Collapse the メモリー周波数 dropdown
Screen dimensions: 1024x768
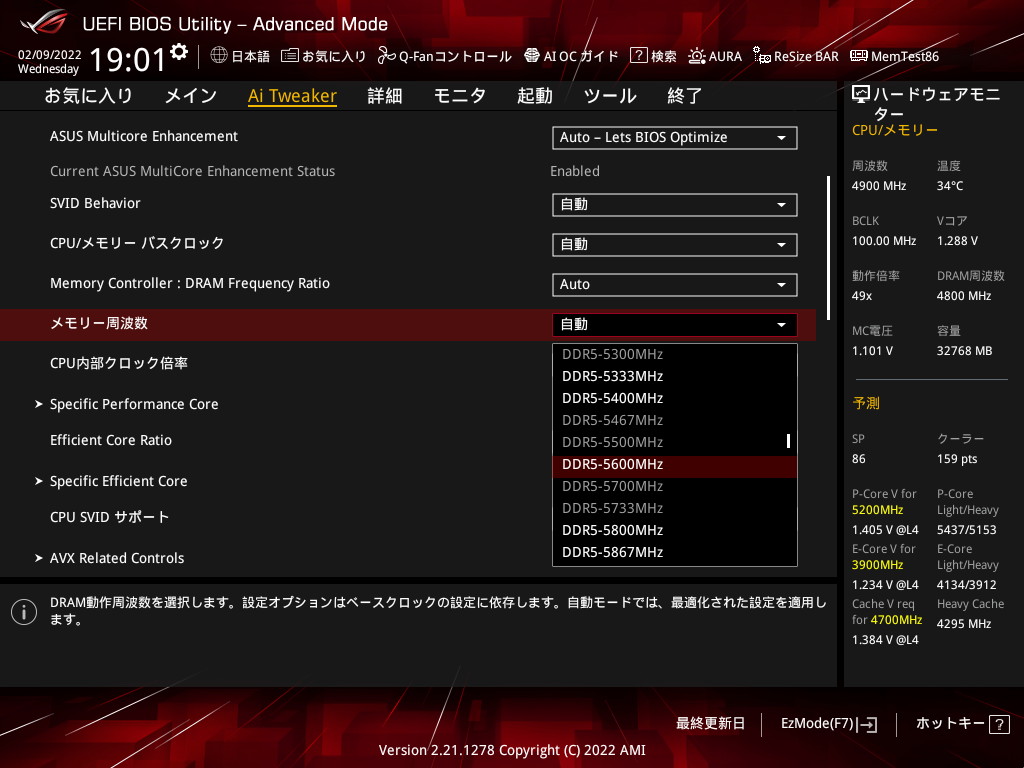[675, 325]
